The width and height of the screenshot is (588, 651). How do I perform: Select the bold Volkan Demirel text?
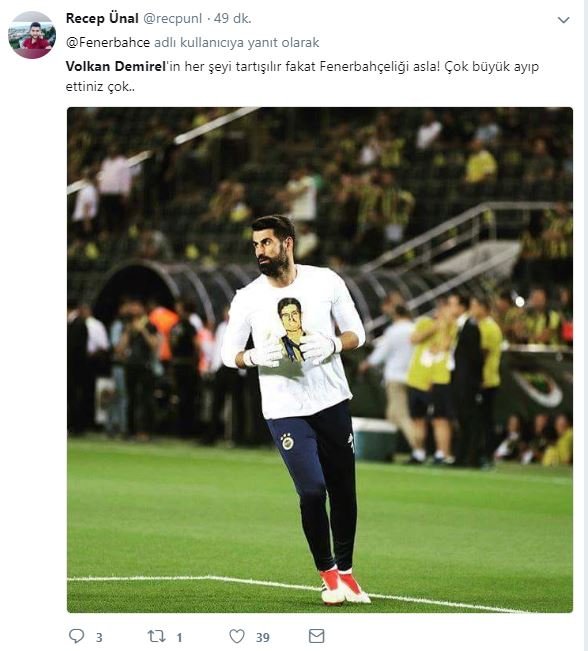pos(116,66)
